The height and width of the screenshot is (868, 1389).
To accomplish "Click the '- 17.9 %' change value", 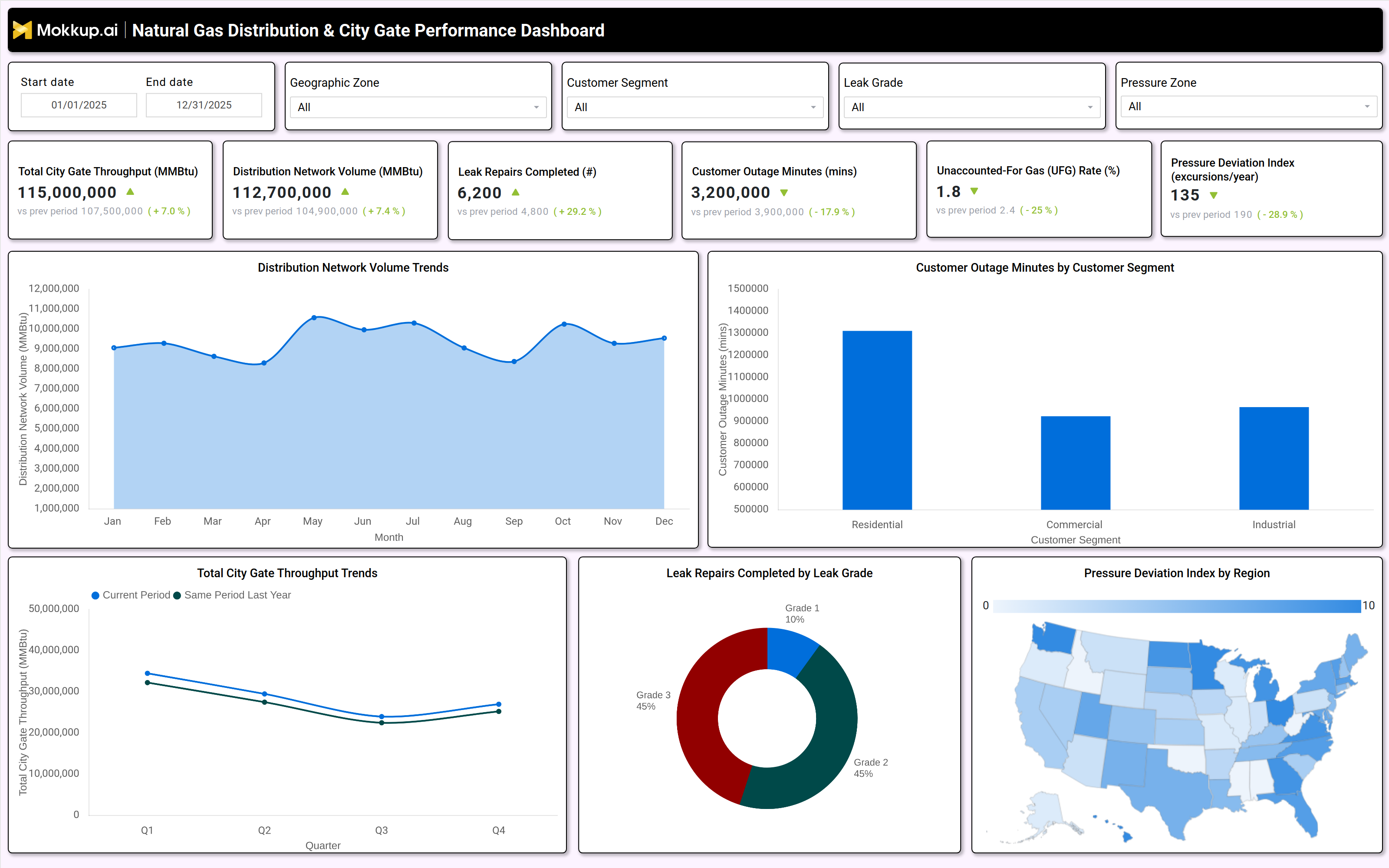I will [x=832, y=212].
